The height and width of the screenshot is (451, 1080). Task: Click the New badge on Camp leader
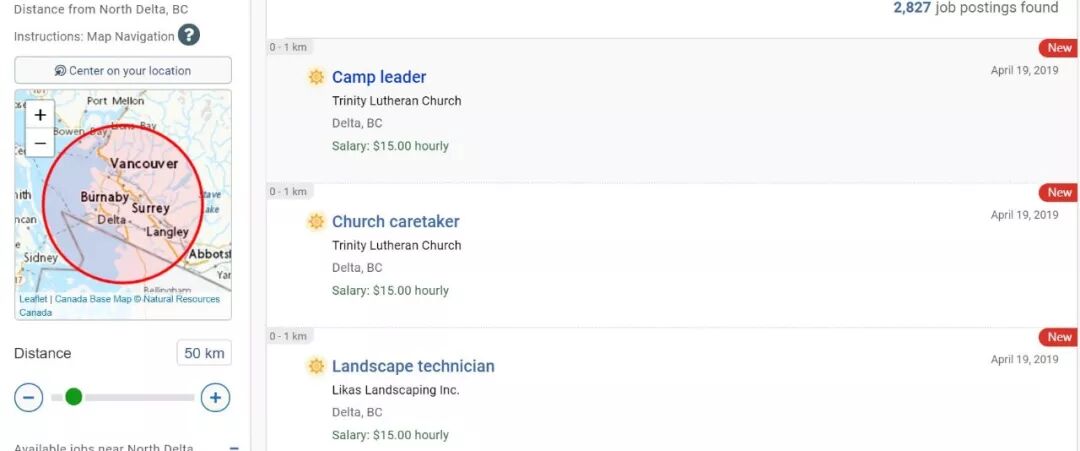click(x=1059, y=48)
